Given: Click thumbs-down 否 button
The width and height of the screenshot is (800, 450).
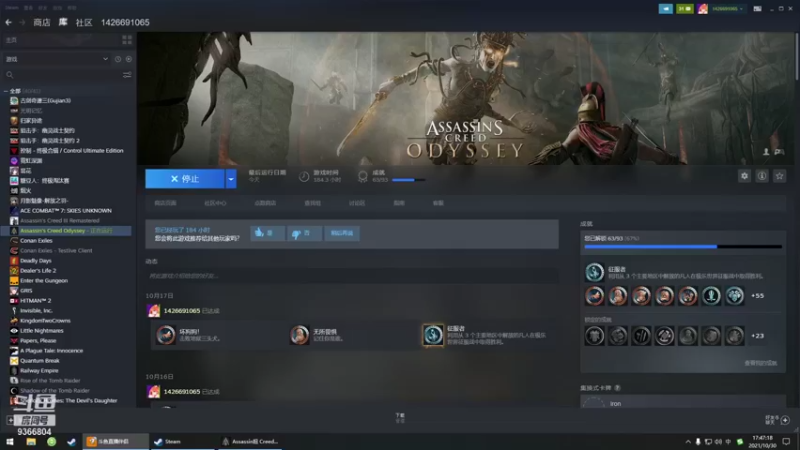Looking at the screenshot, I should pos(304,233).
